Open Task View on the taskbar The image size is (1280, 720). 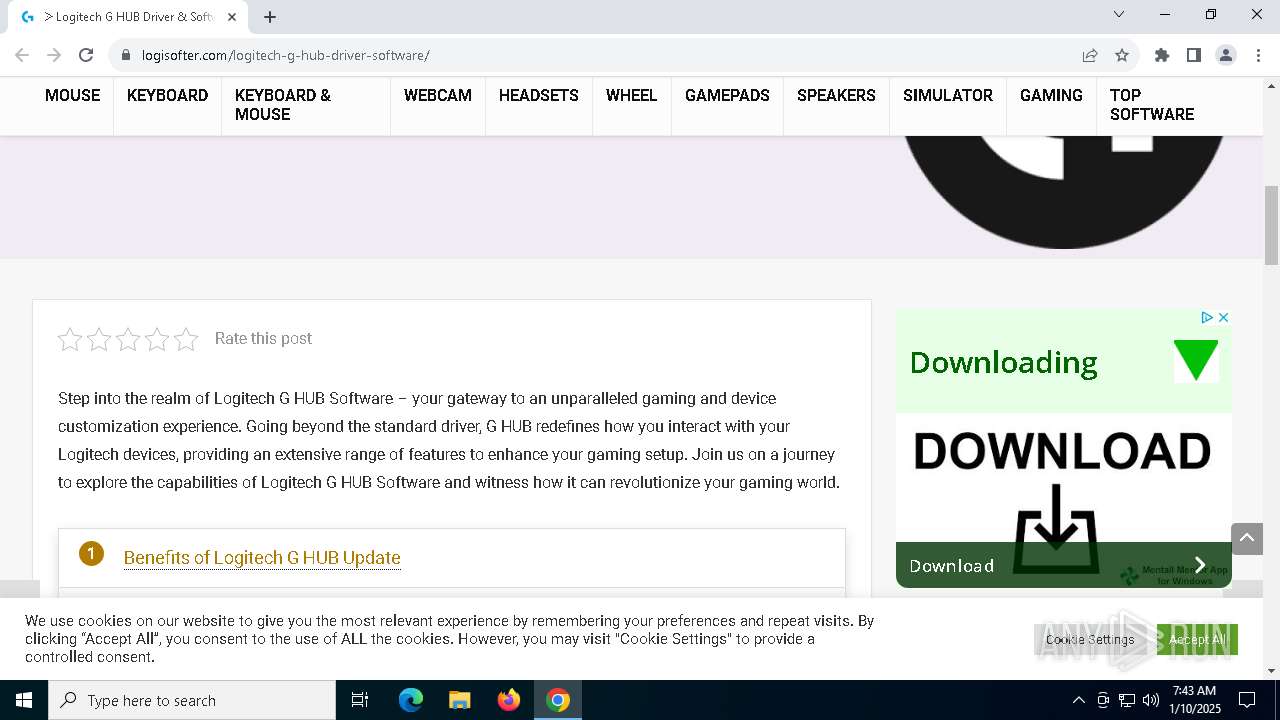[360, 700]
